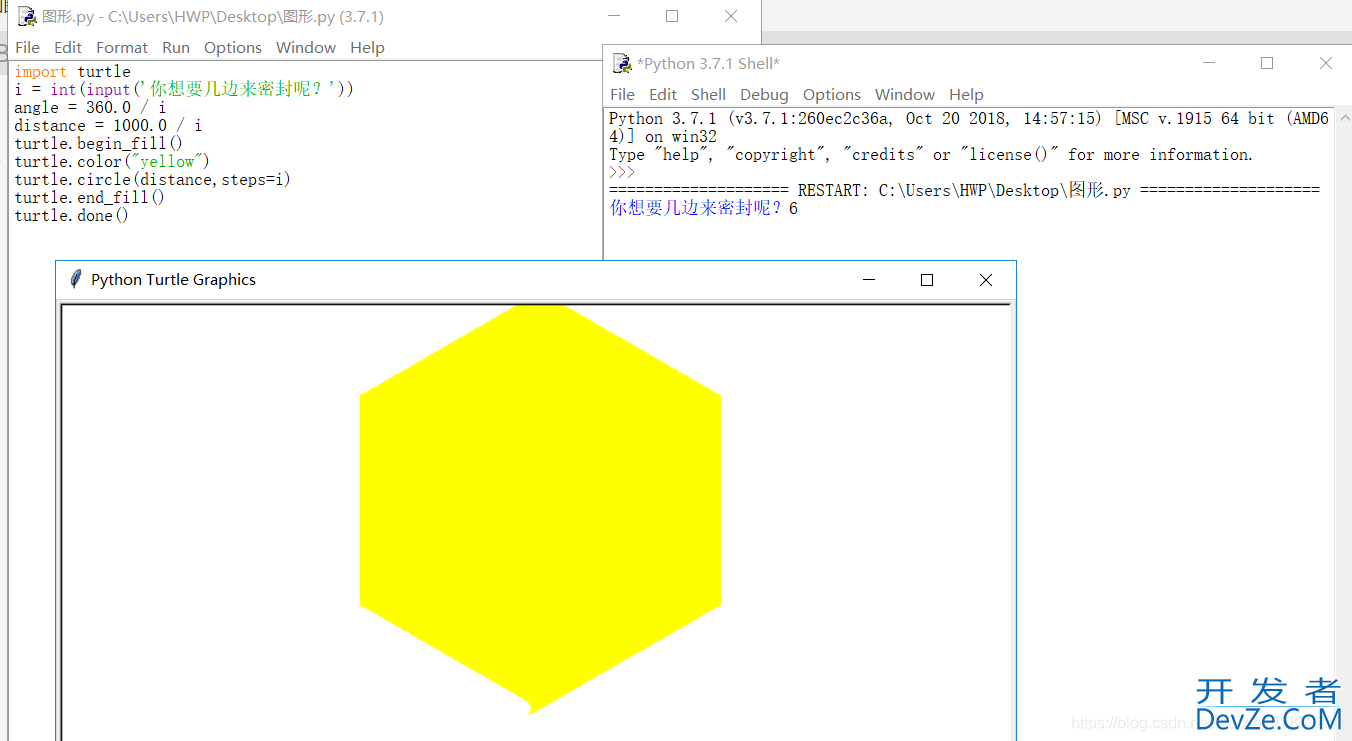This screenshot has width=1352, height=741.
Task: Click the 'Python Turtle Graphics' window title
Action: (x=173, y=279)
